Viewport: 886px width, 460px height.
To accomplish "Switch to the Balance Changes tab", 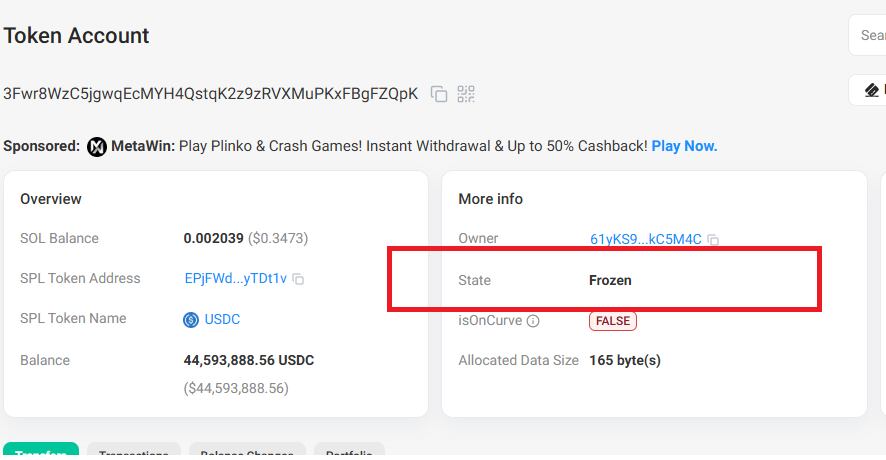I will pos(247,451).
